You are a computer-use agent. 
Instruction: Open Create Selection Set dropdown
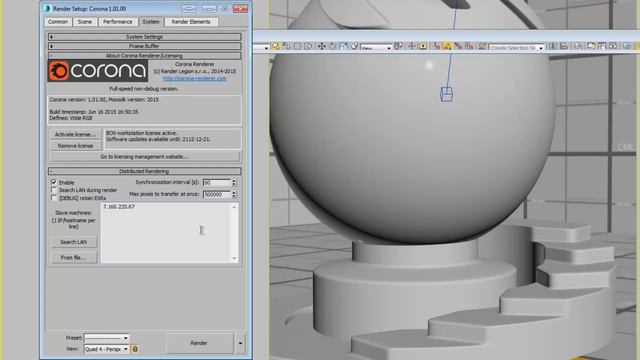coord(516,48)
